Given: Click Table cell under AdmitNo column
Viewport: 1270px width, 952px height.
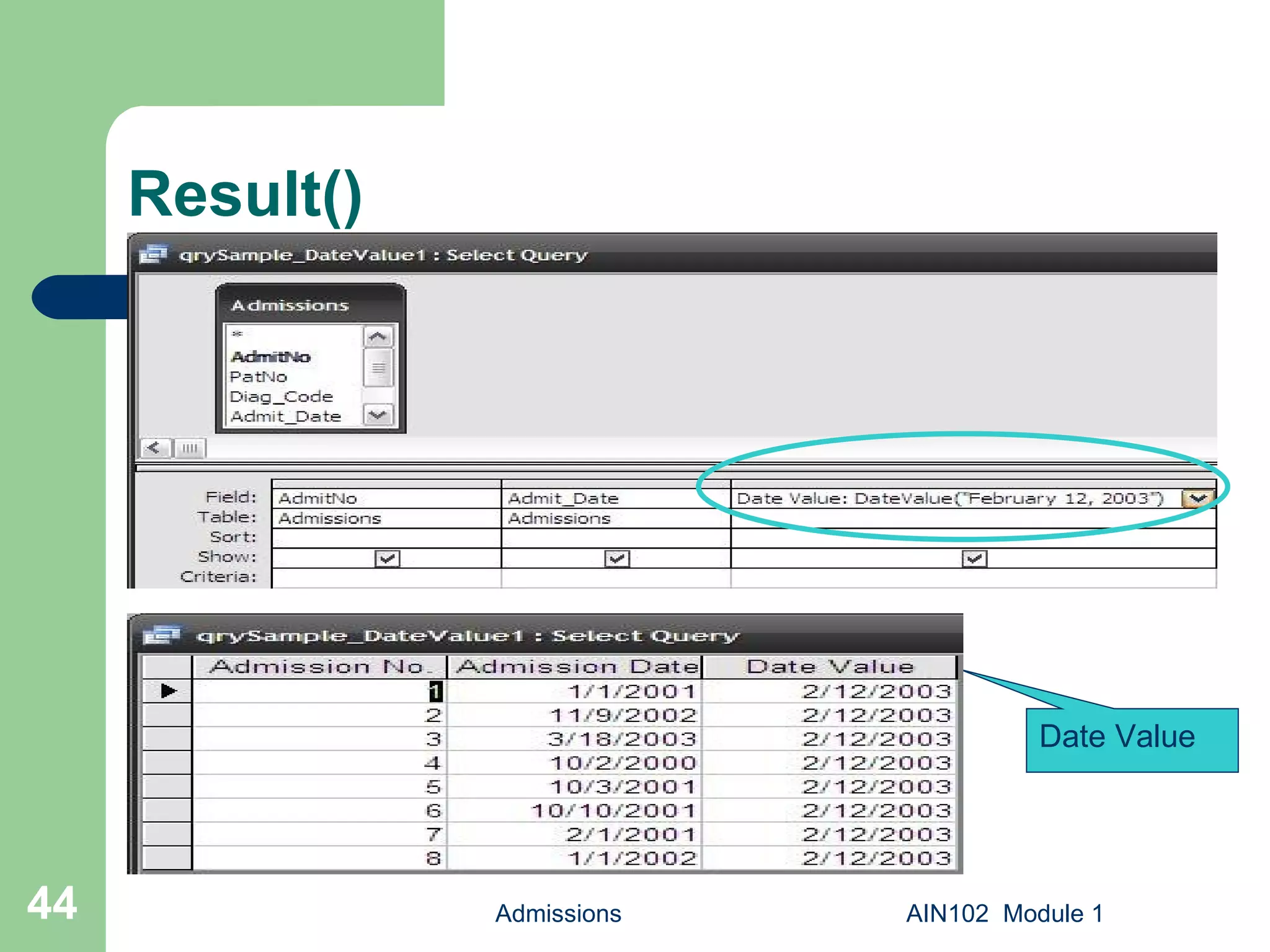Looking at the screenshot, I should point(386,518).
